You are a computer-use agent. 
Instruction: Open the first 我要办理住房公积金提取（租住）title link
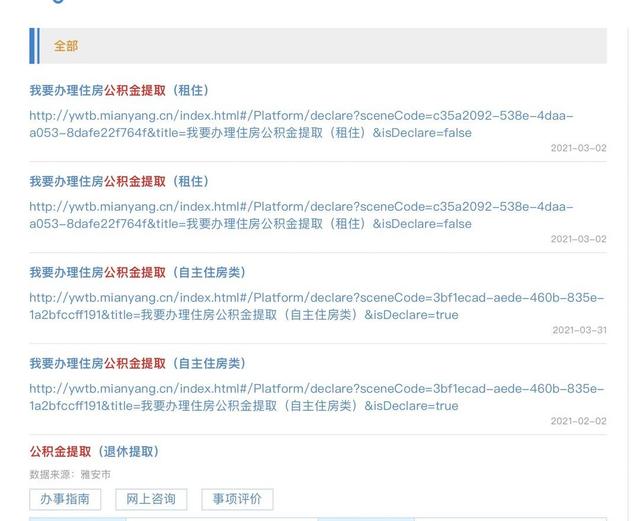tap(119, 90)
